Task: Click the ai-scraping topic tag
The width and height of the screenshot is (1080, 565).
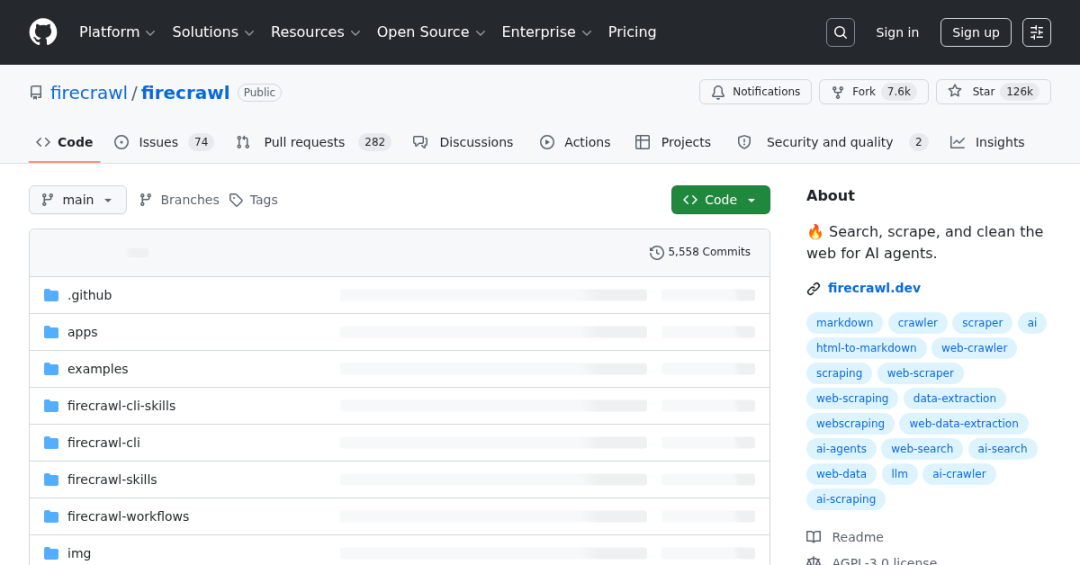Action: (846, 499)
